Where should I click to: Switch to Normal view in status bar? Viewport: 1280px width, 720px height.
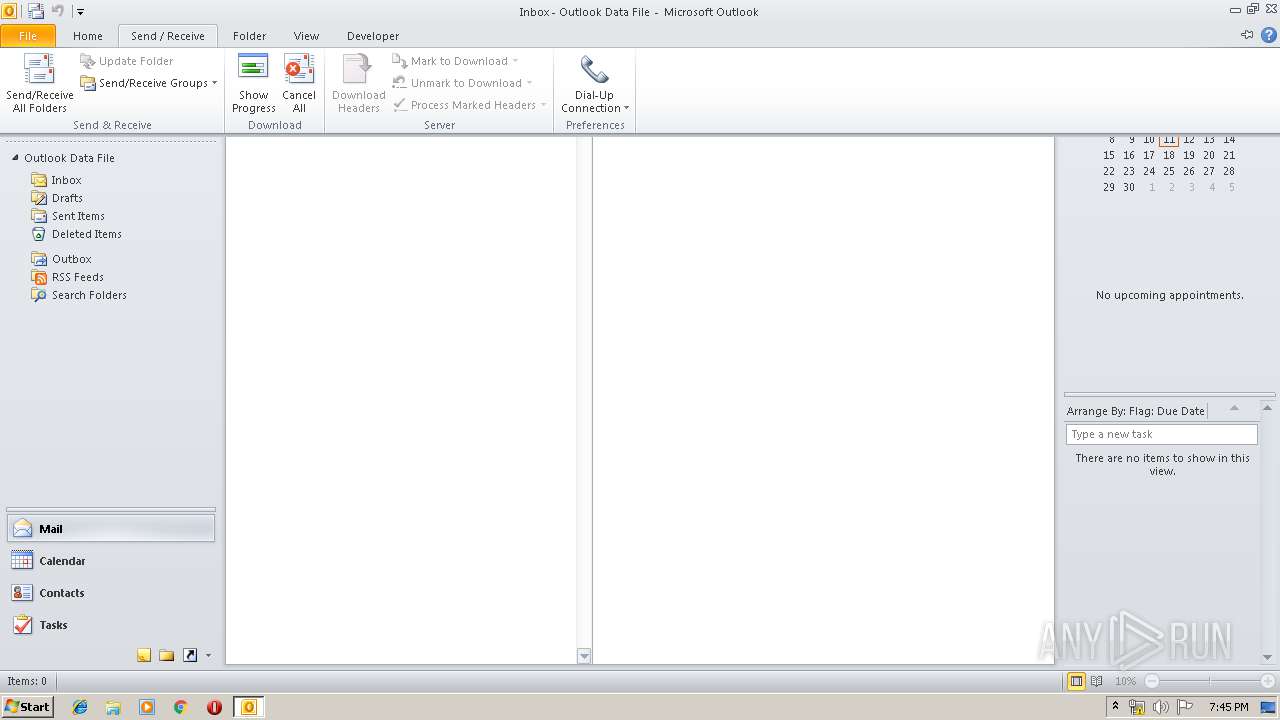[1076, 681]
